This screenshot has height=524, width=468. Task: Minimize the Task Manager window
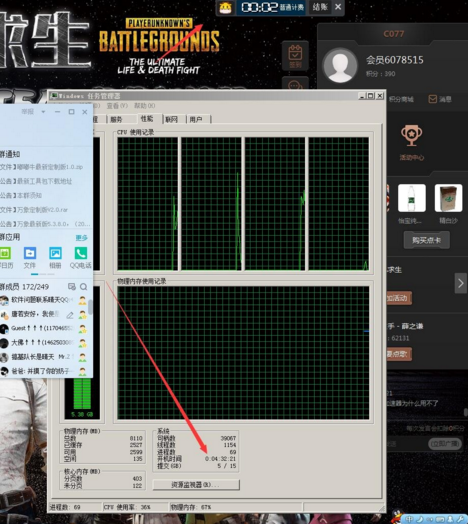(x=362, y=96)
